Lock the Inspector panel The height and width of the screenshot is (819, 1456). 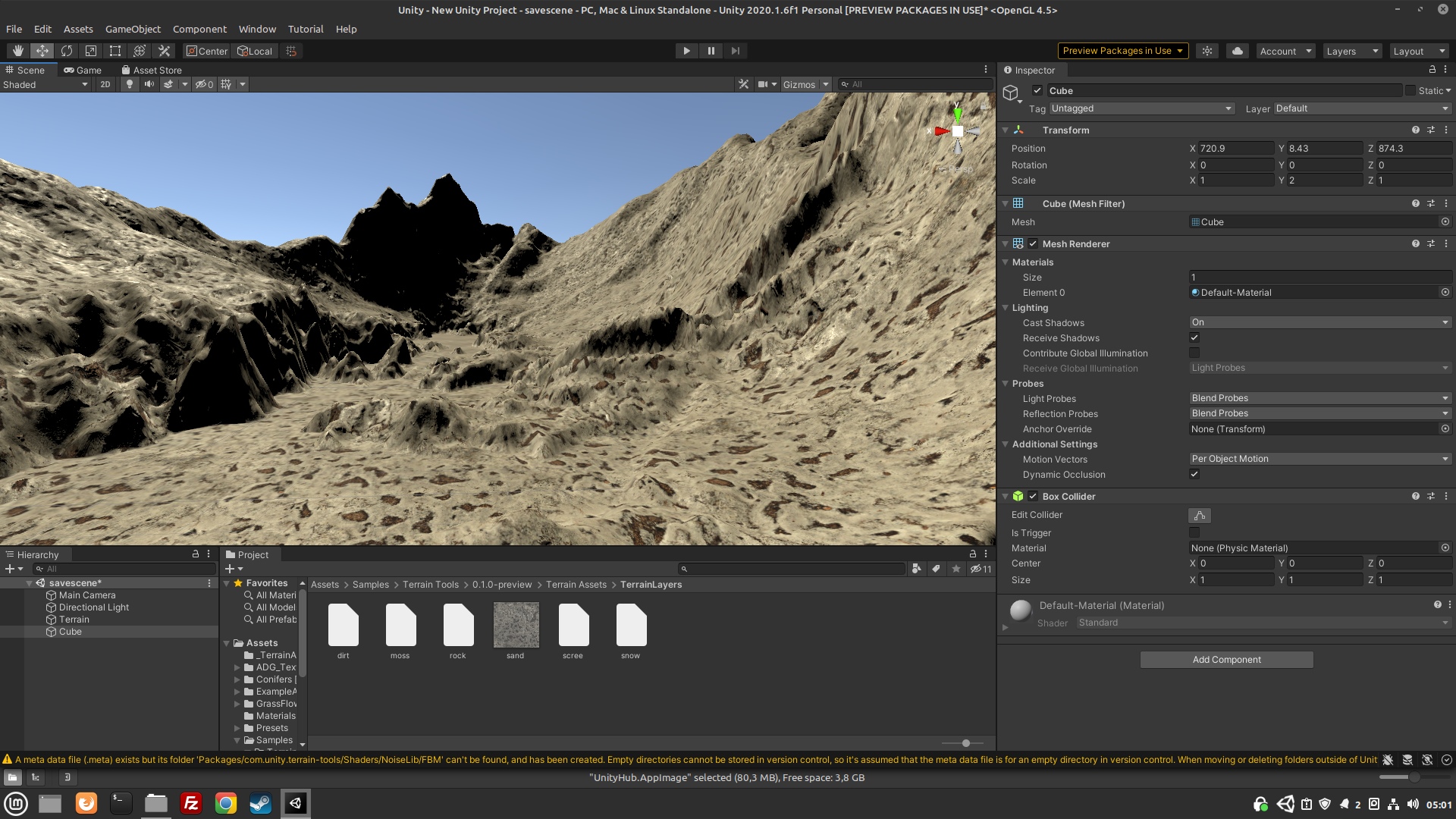click(x=1432, y=69)
